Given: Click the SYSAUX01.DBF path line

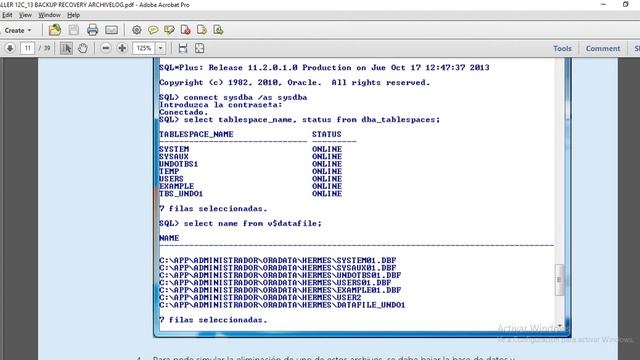Looking at the screenshot, I should coord(278,268).
